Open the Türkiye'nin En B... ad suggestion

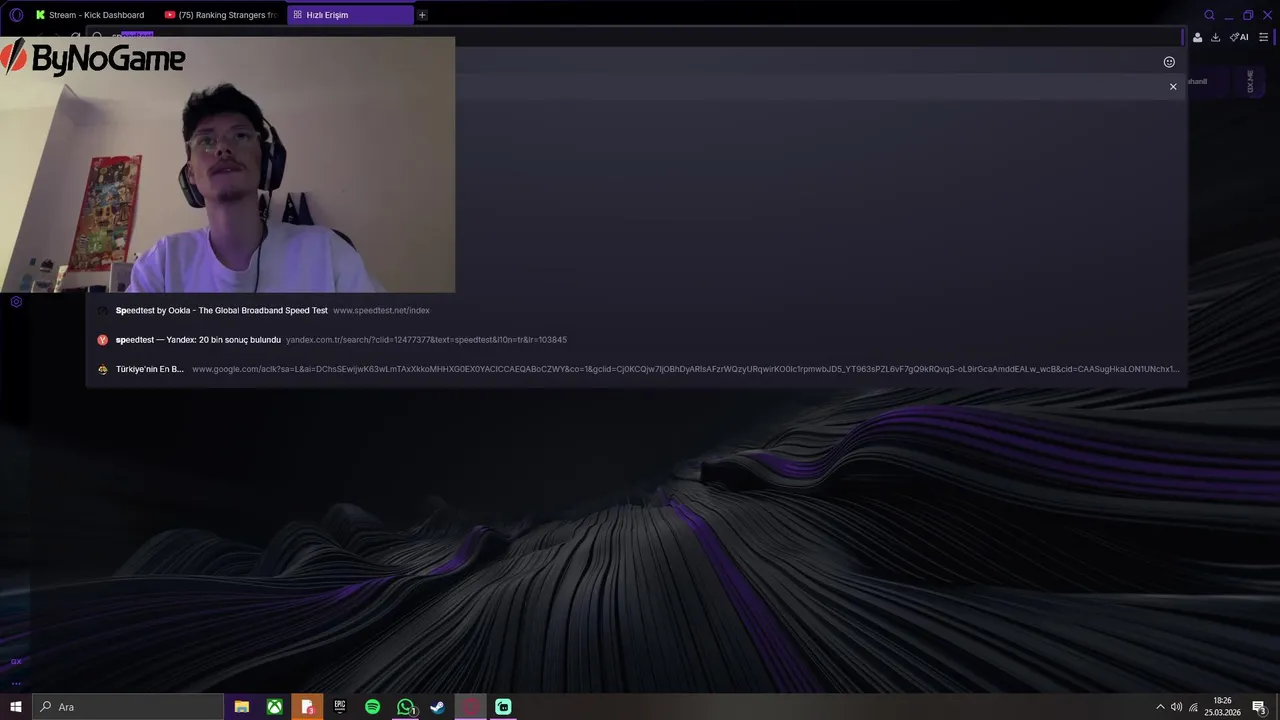(636, 369)
